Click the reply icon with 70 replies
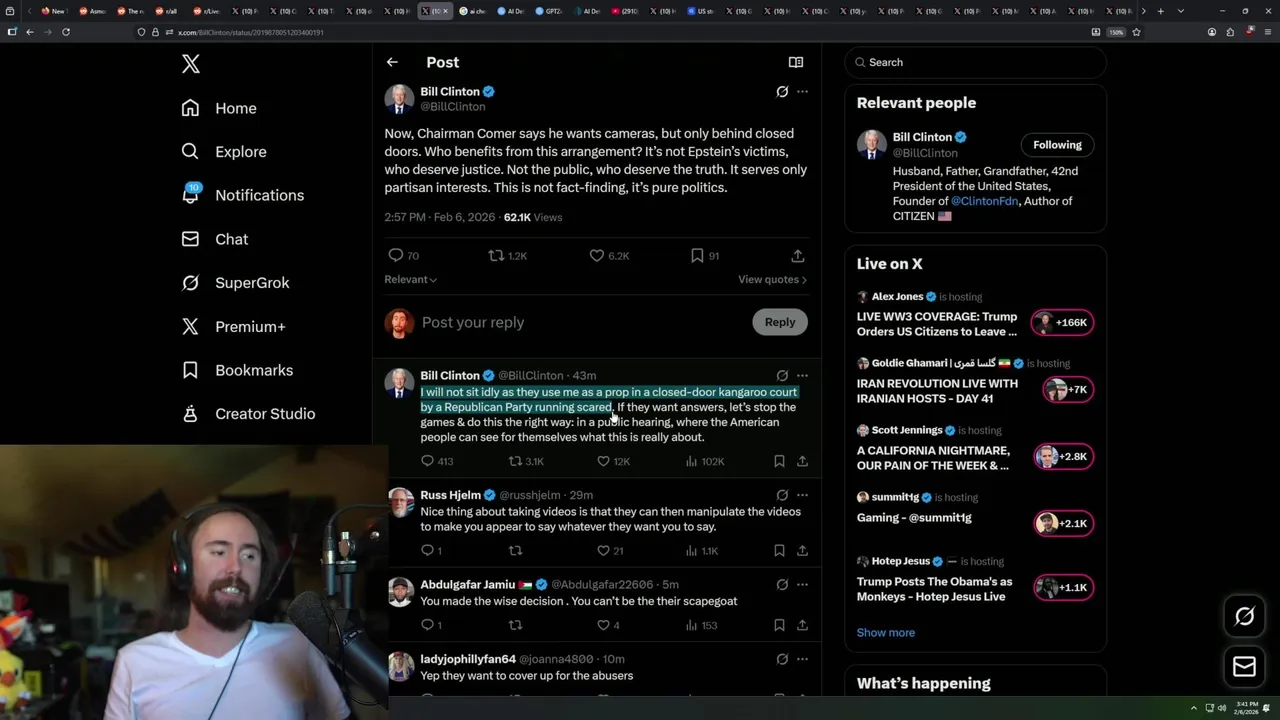Viewport: 1280px width, 720px height. 403,256
